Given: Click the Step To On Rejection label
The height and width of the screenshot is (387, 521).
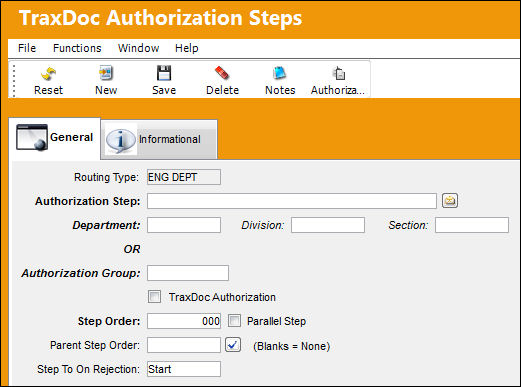Looking at the screenshot, I should (x=88, y=369).
